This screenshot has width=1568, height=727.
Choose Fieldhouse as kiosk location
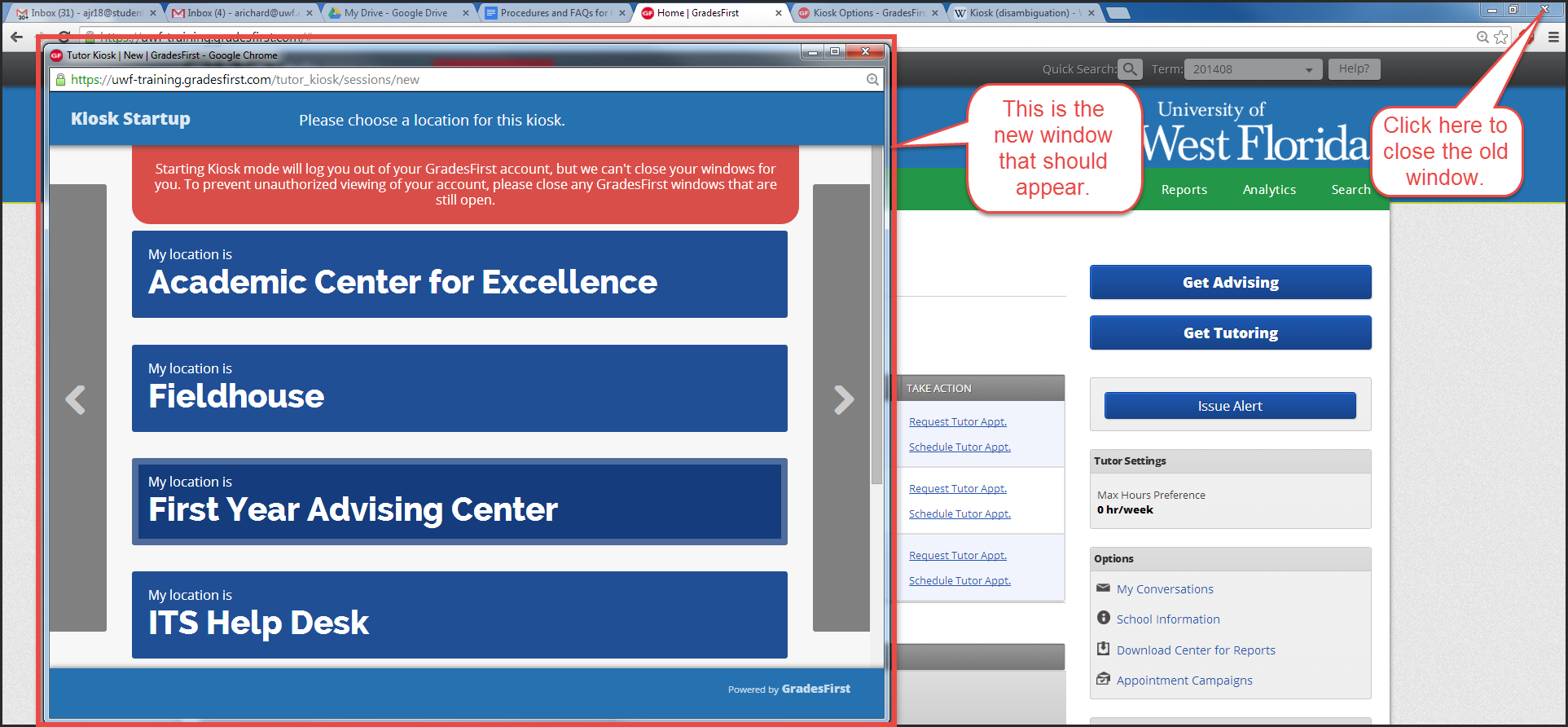[x=459, y=388]
